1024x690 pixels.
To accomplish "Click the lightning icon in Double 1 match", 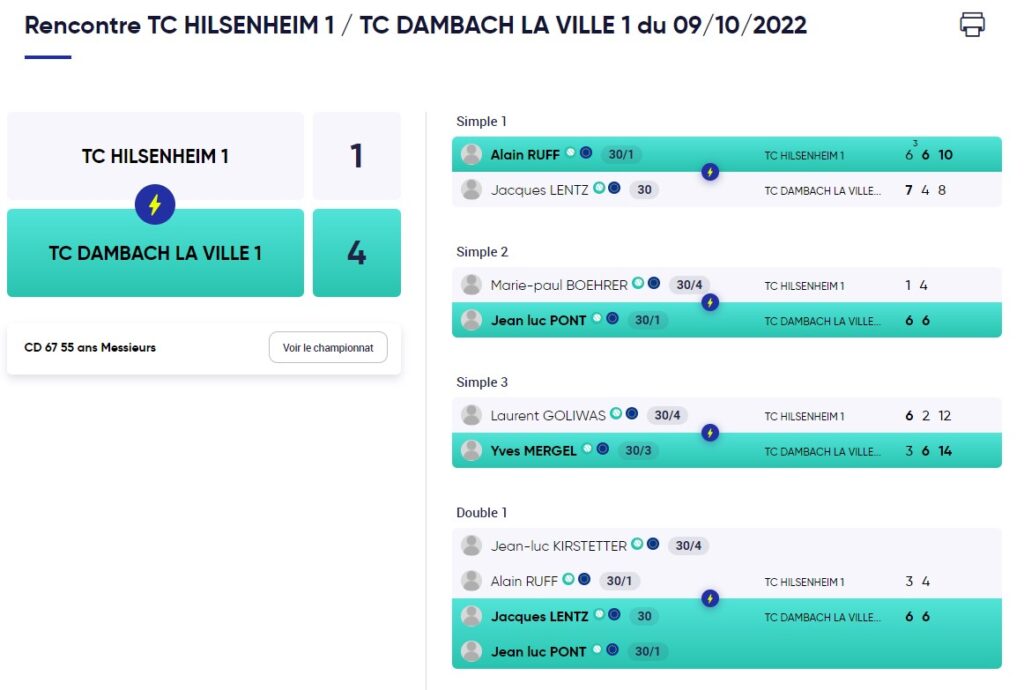I will [710, 599].
